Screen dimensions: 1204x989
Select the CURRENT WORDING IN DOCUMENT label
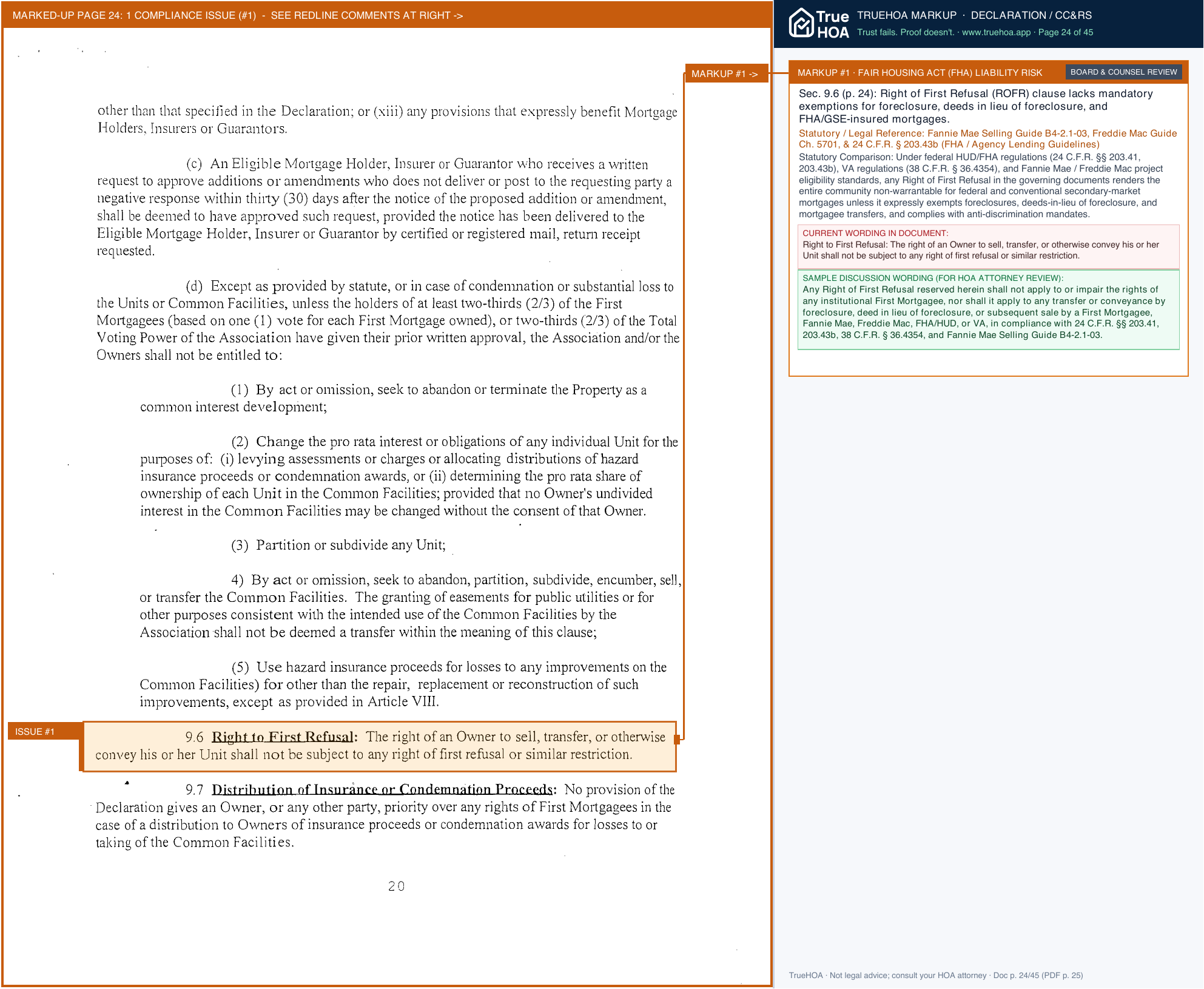tap(875, 233)
